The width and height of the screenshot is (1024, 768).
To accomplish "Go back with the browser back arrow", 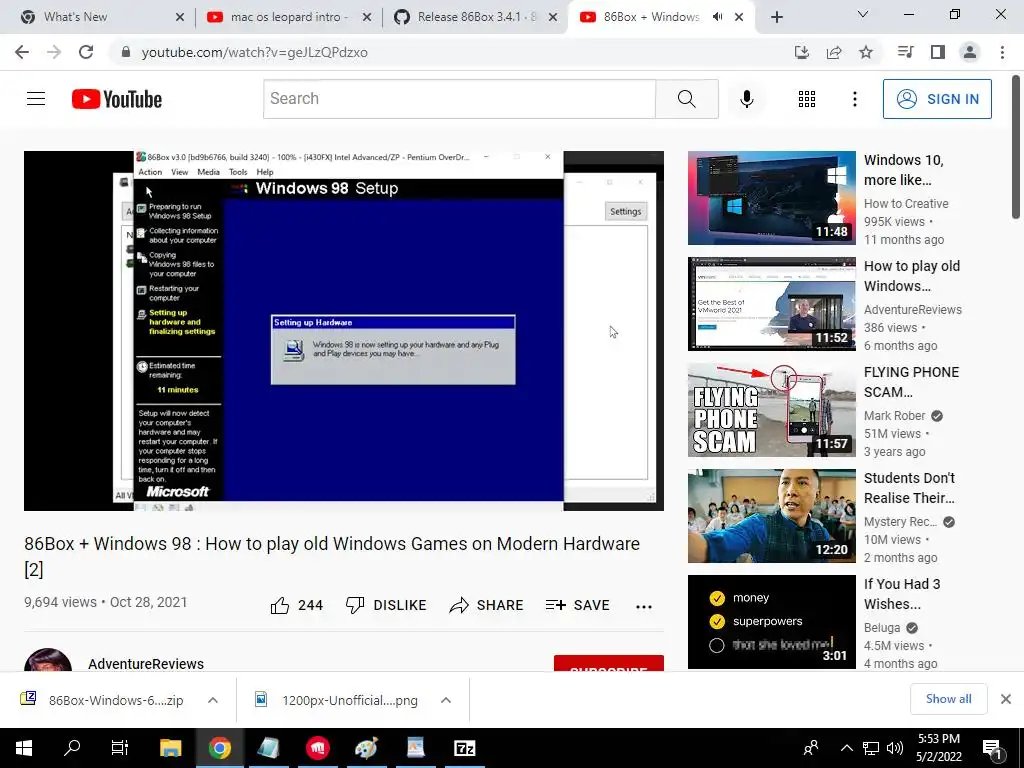I will [22, 52].
